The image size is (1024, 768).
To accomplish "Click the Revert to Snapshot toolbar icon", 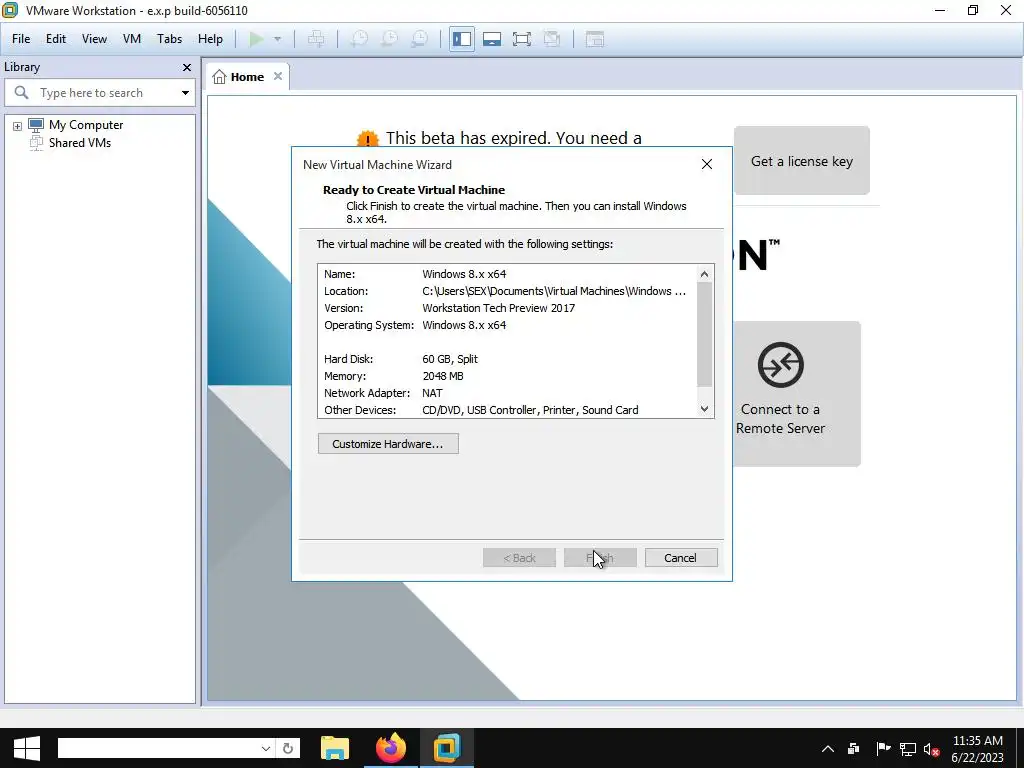I will tap(389, 39).
